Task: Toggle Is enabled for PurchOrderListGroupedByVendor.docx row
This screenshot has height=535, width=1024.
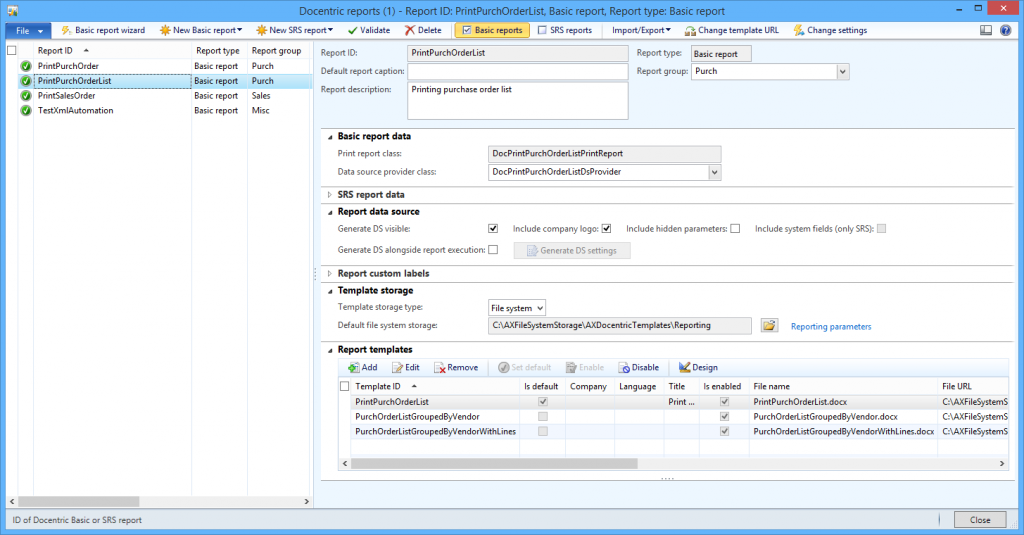Action: 724,416
